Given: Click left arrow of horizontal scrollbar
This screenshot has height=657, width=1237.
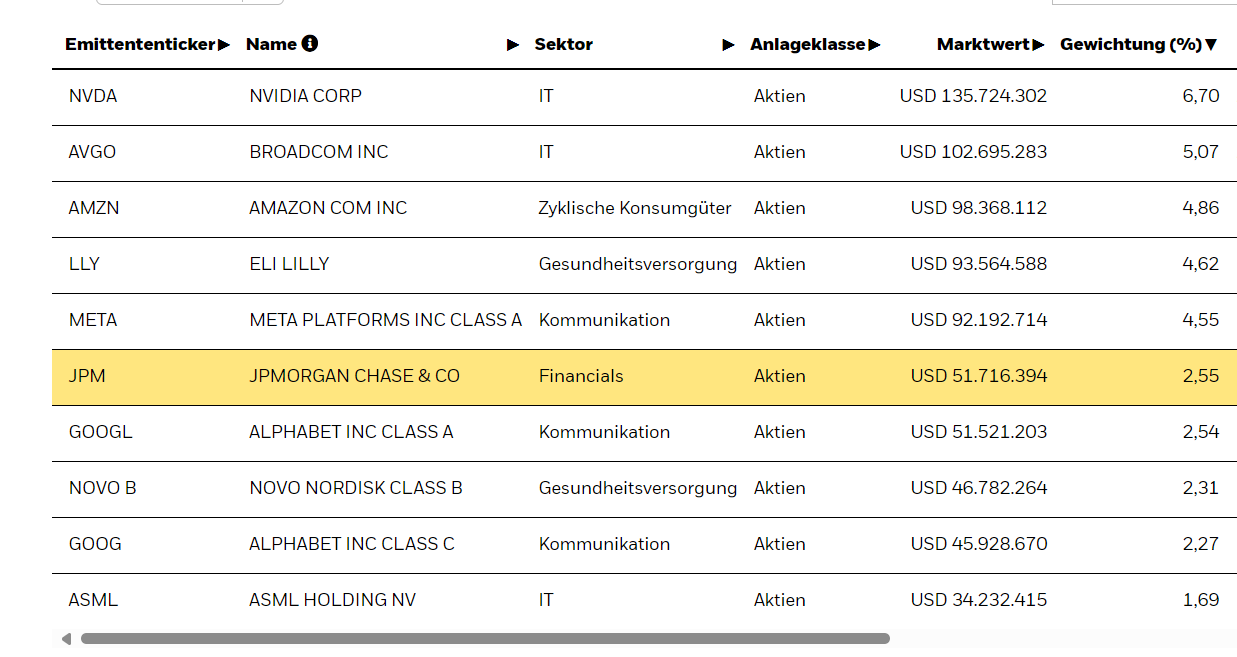Looking at the screenshot, I should coord(66,638).
